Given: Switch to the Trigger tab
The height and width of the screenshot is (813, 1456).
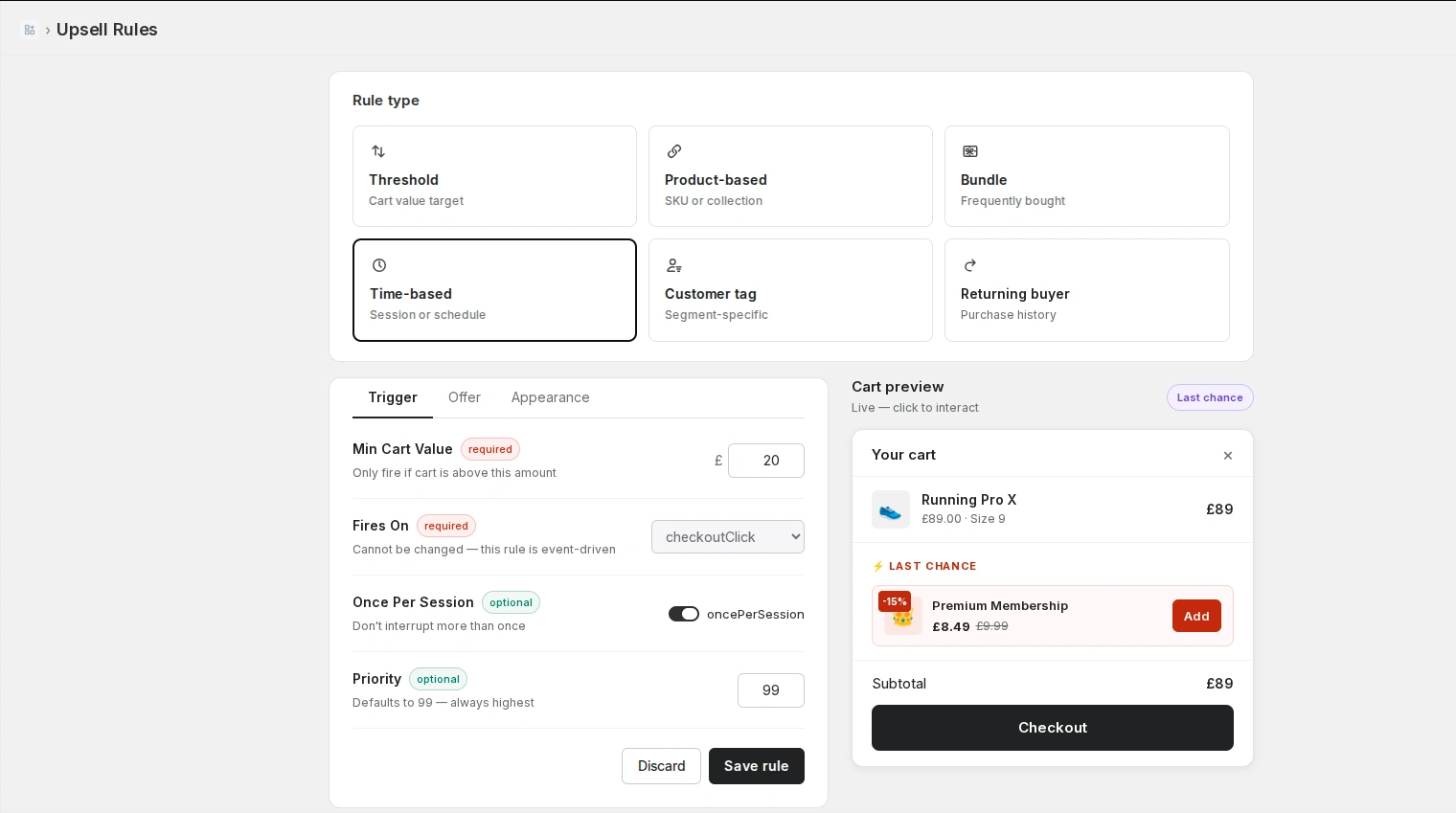Looking at the screenshot, I should pyautogui.click(x=393, y=397).
